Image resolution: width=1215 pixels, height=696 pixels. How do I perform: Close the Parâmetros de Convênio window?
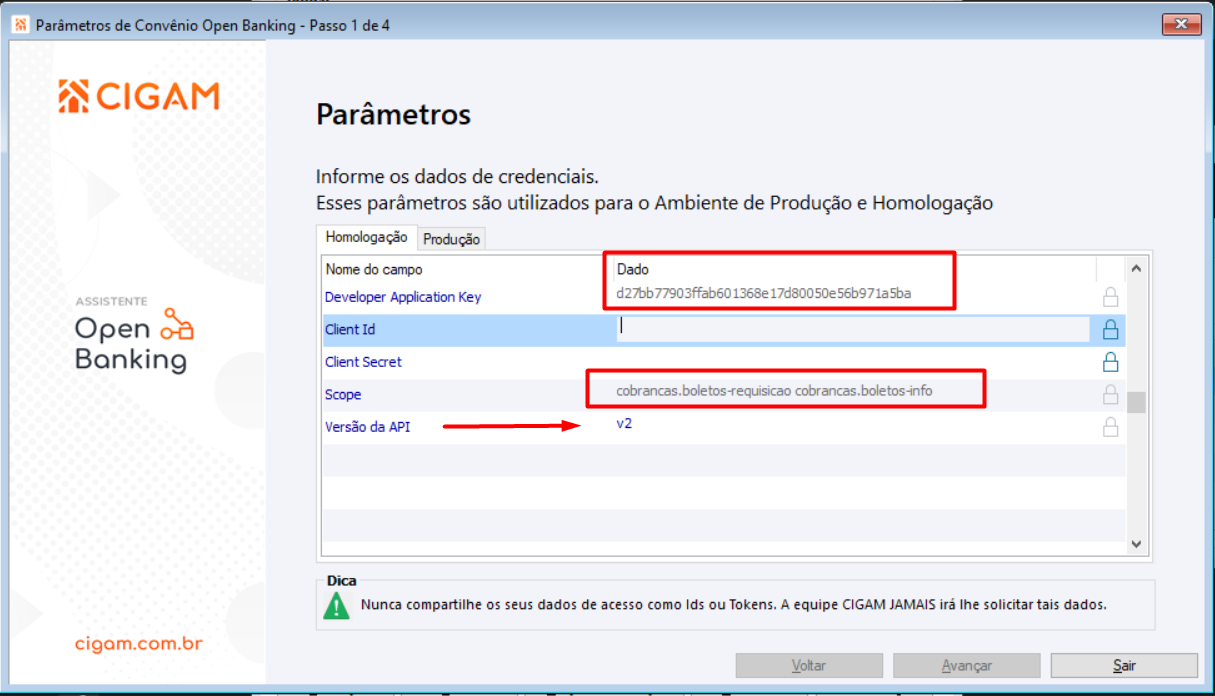pos(1181,24)
